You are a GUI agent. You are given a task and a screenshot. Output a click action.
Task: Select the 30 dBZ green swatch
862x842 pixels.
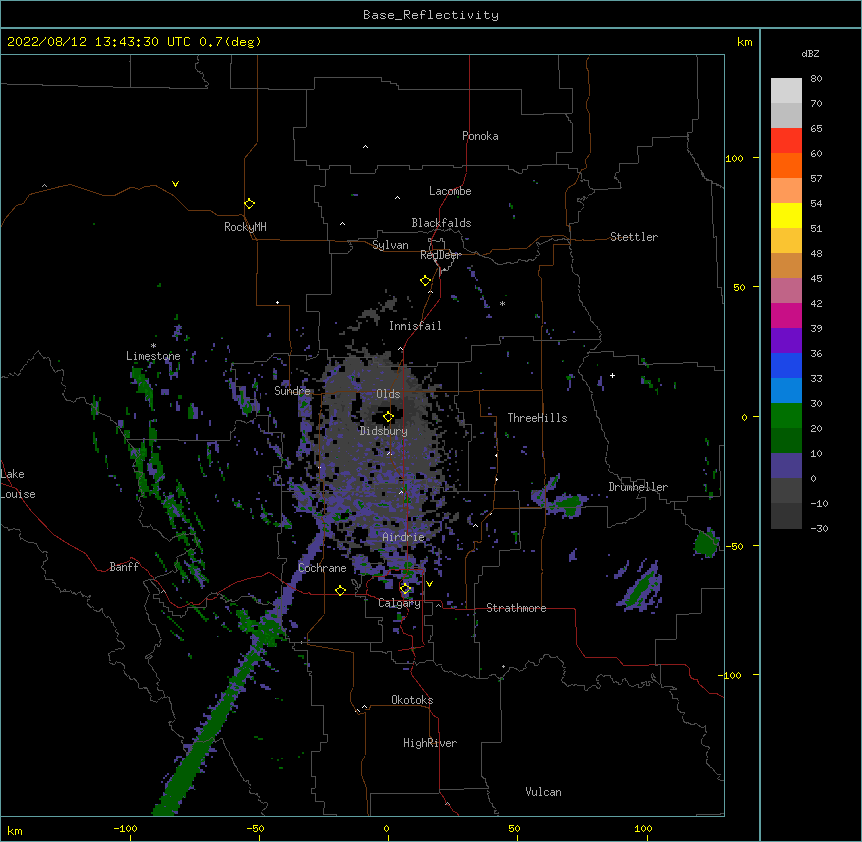(x=786, y=416)
